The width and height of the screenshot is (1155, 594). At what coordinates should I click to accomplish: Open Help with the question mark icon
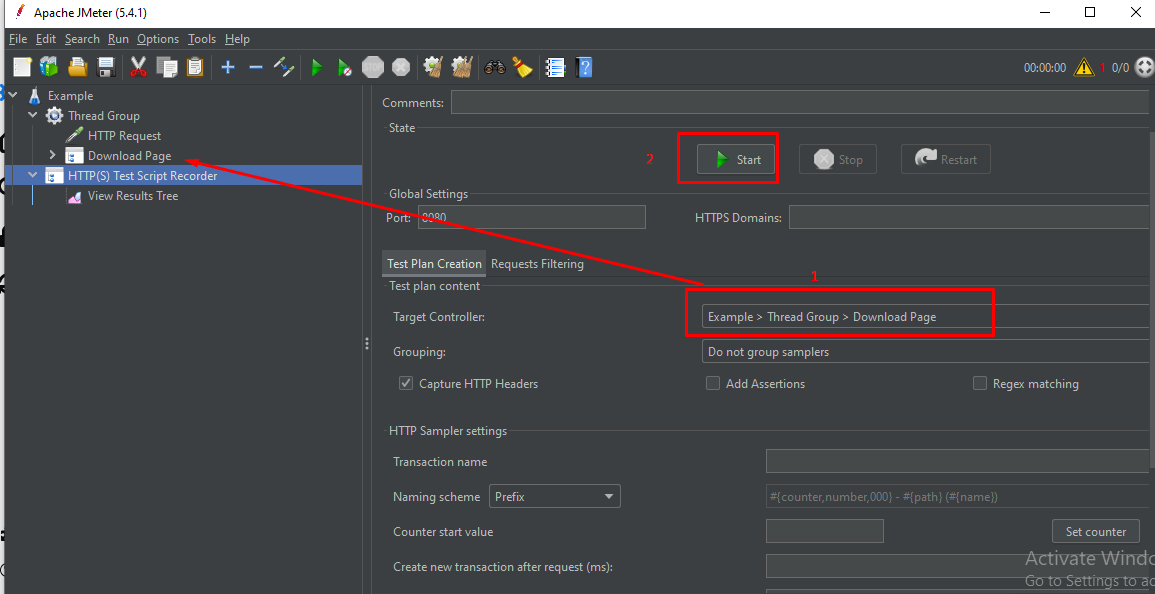[x=585, y=68]
